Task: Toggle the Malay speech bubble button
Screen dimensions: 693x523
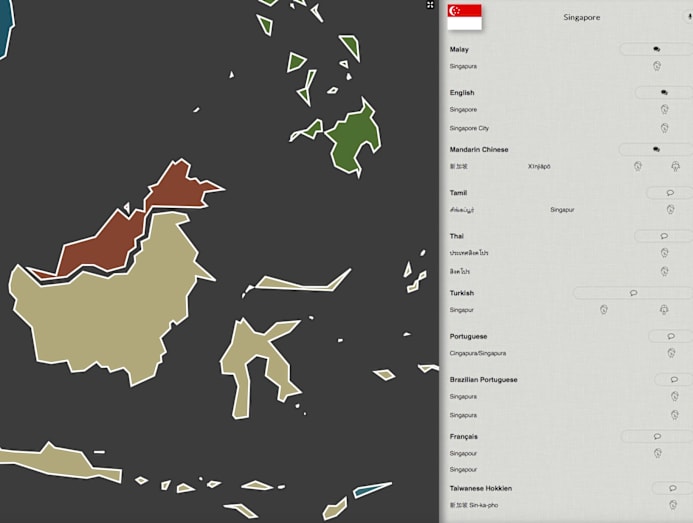Action: point(656,49)
